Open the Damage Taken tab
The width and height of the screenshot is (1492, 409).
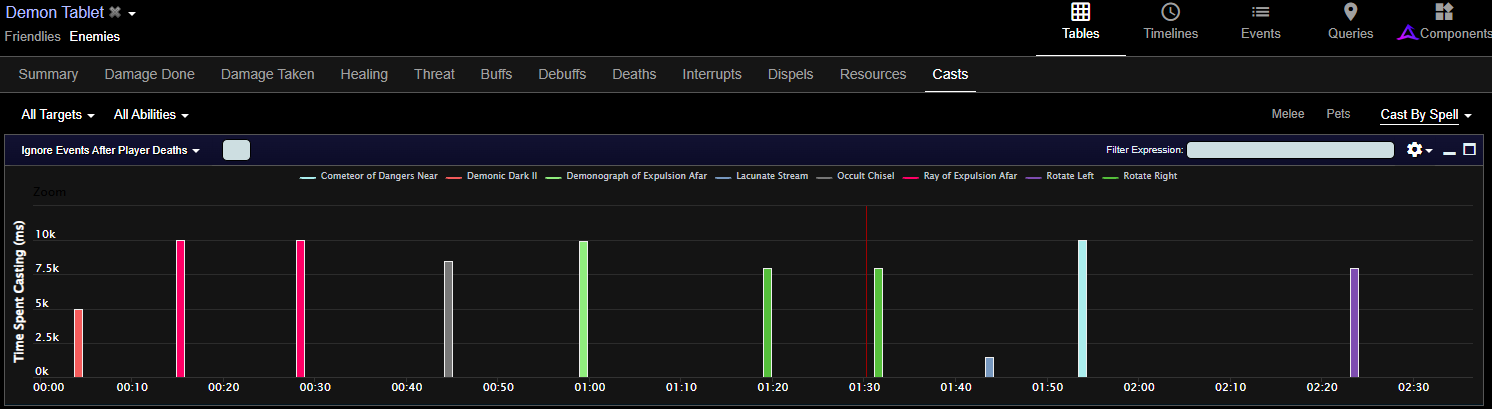[x=267, y=74]
